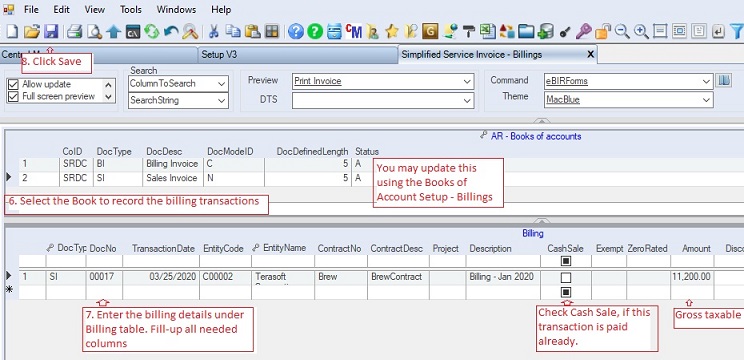This screenshot has height=360, width=744.
Task: Check CashSale box for the 00017 row
Action: [x=566, y=277]
